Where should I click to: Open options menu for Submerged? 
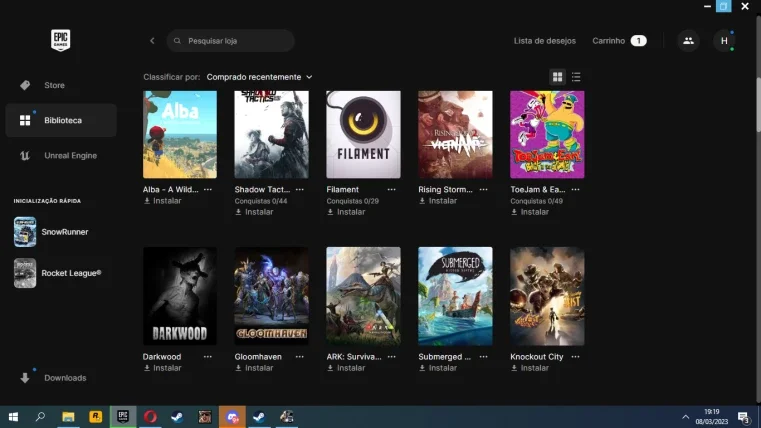click(483, 357)
